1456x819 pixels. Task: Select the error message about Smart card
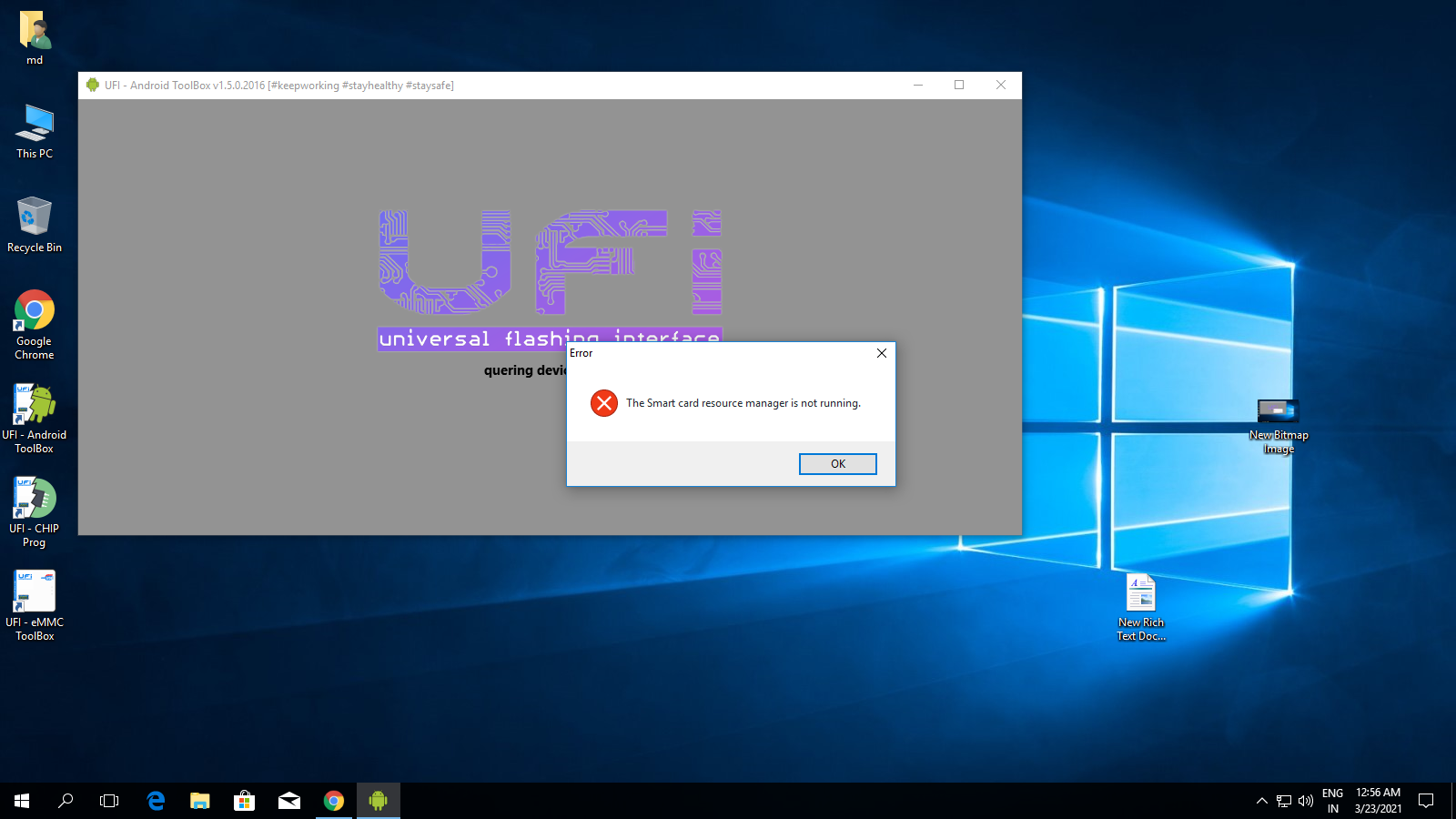(743, 403)
